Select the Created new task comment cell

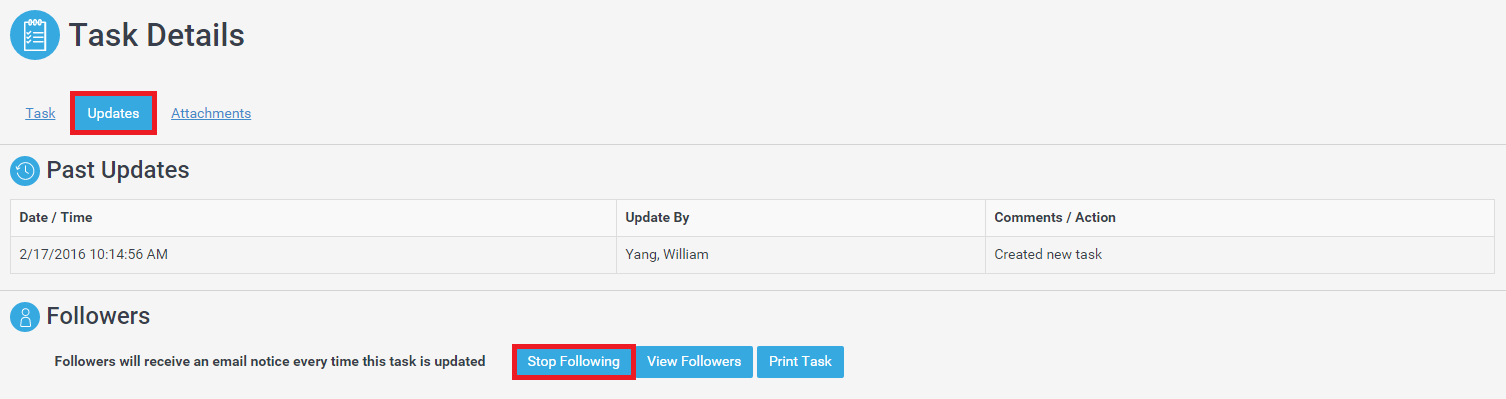[1240, 254]
